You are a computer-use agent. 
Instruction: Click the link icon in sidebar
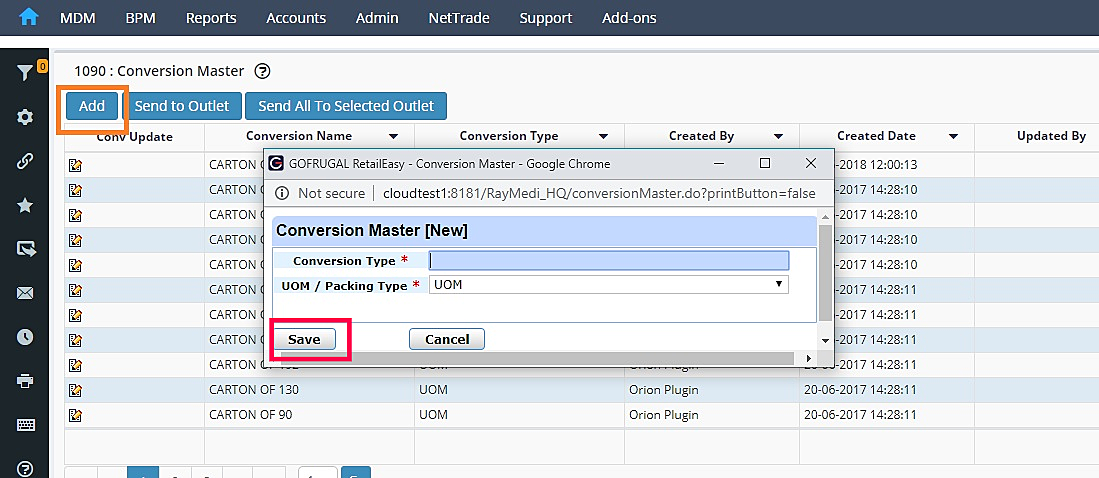pos(25,161)
